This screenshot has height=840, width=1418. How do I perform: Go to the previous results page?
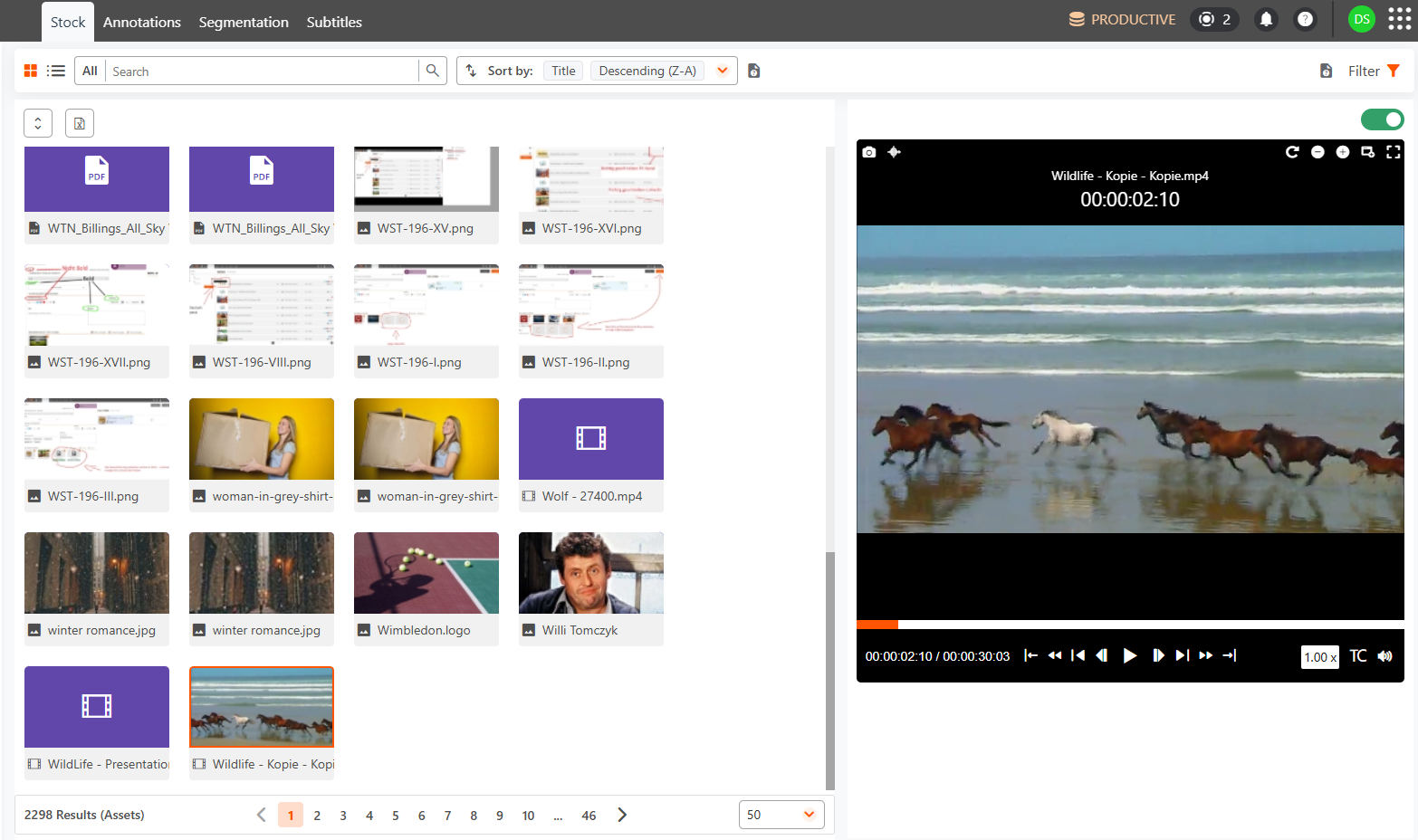click(262, 815)
